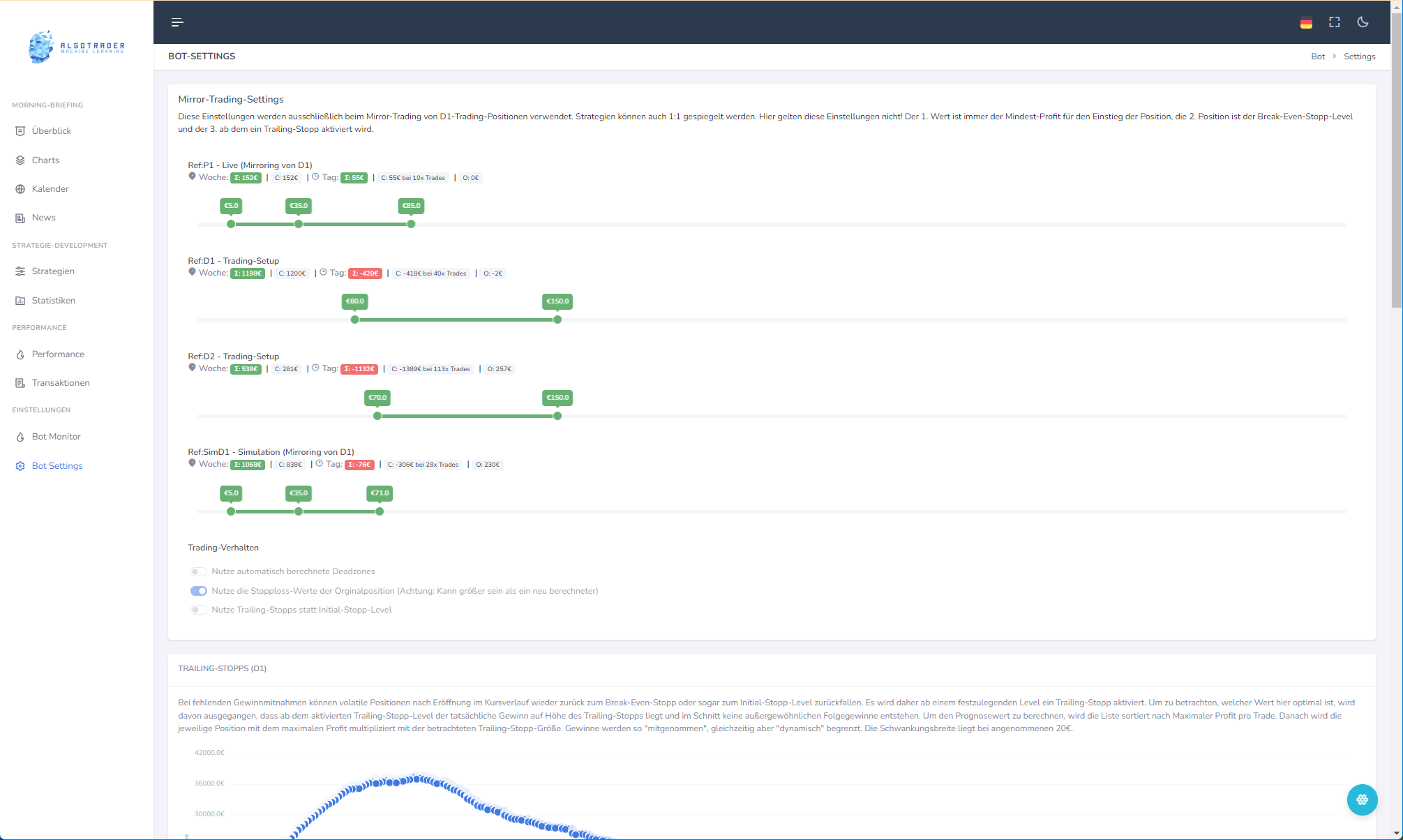Click the 'C: 55€ bei 10x Trades' label

(x=413, y=178)
